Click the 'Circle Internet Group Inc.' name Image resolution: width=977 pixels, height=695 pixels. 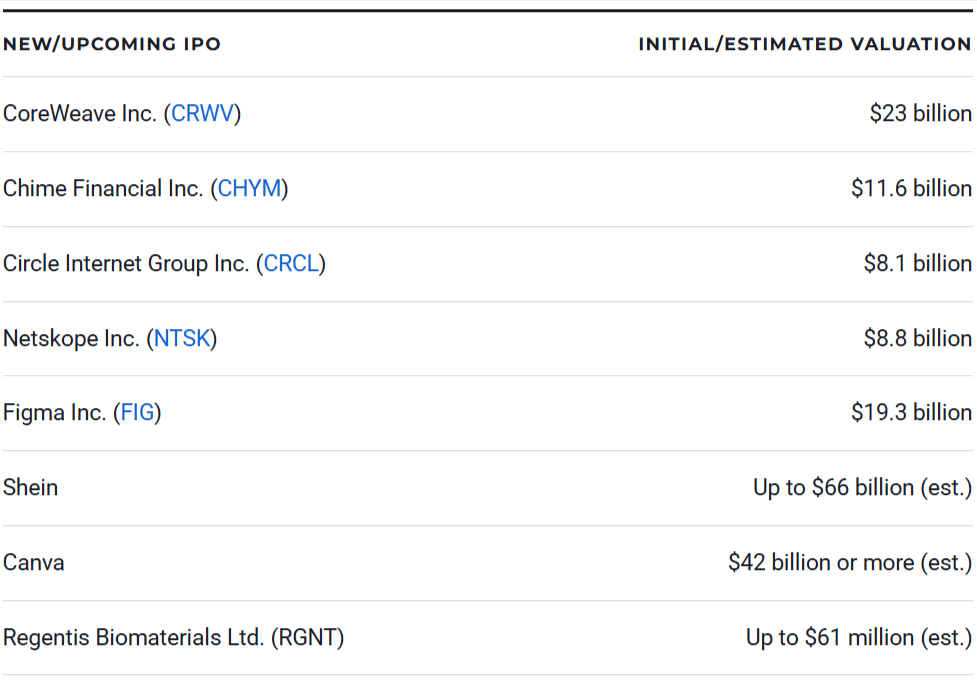tap(126, 264)
